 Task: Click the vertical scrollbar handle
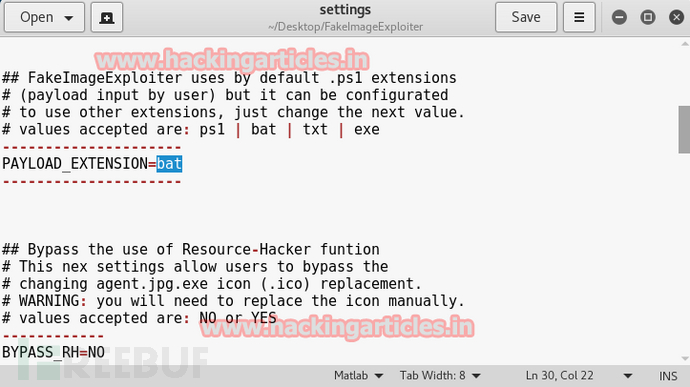pos(684,129)
